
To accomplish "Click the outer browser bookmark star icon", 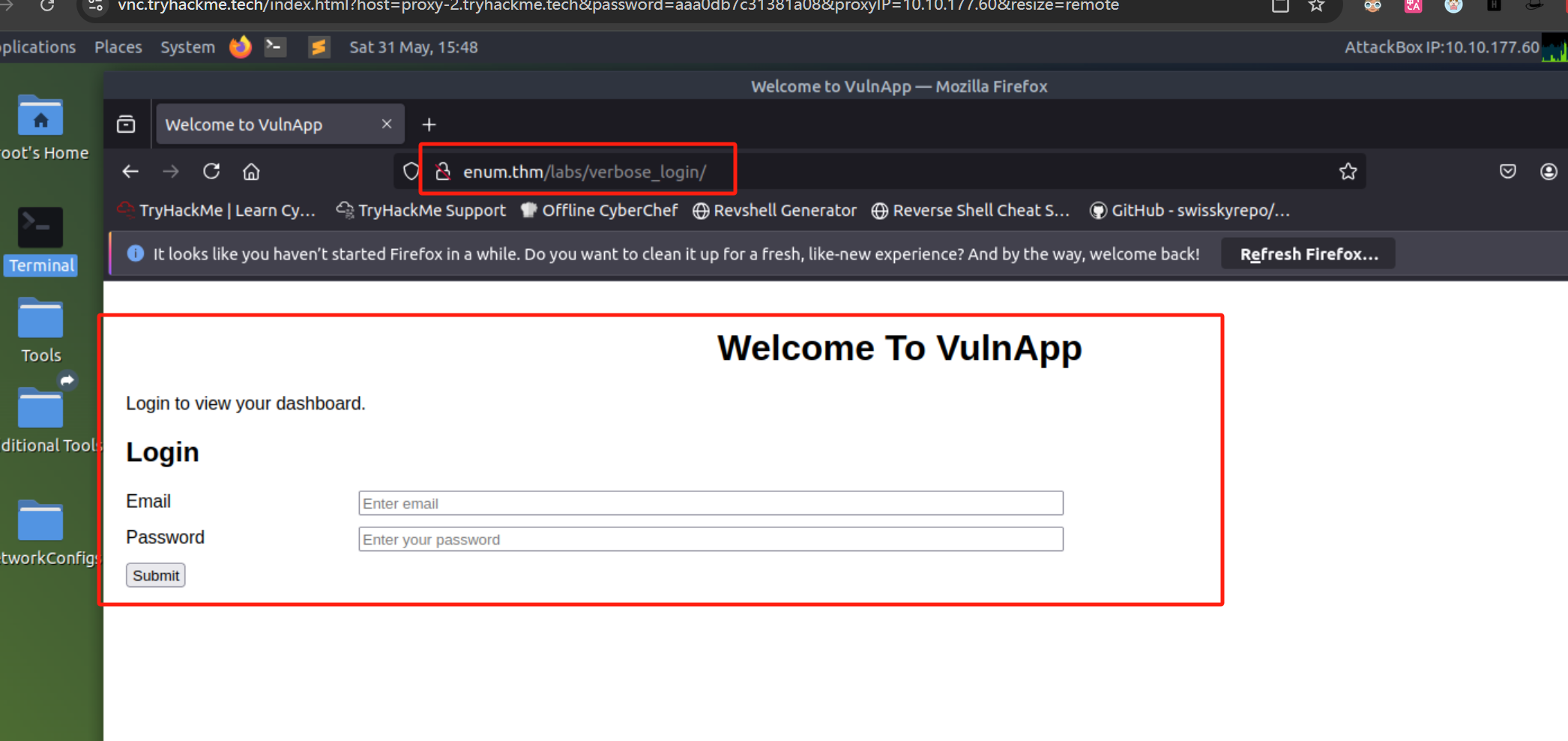I will [1316, 6].
